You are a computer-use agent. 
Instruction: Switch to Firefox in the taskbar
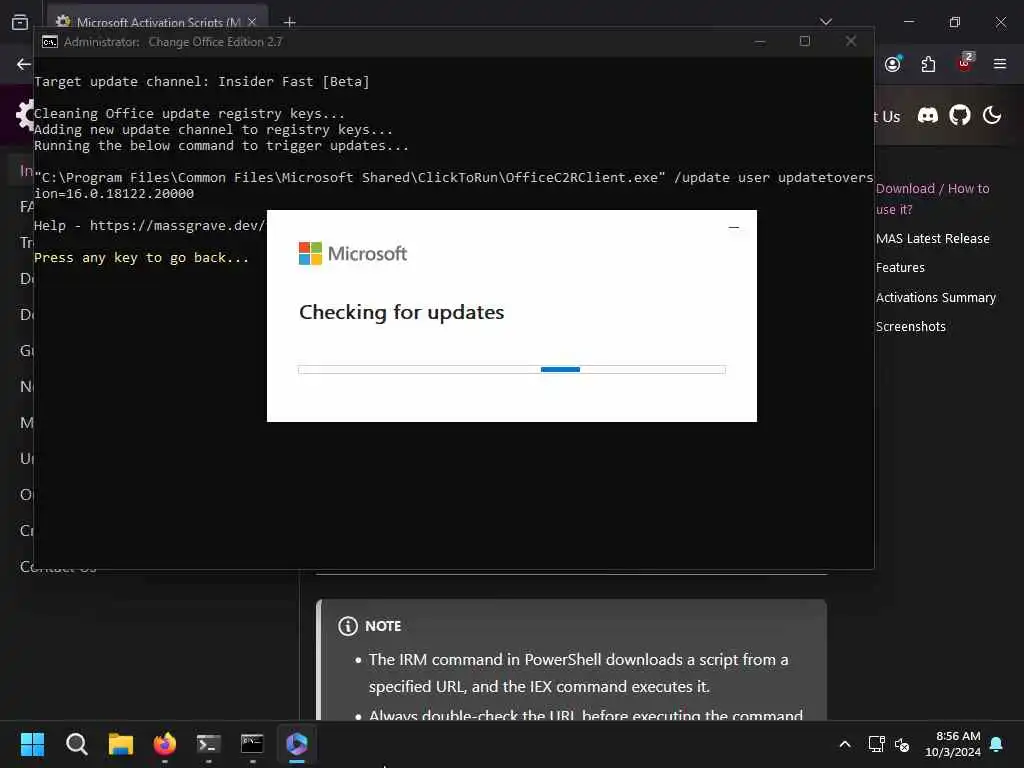tap(165, 744)
